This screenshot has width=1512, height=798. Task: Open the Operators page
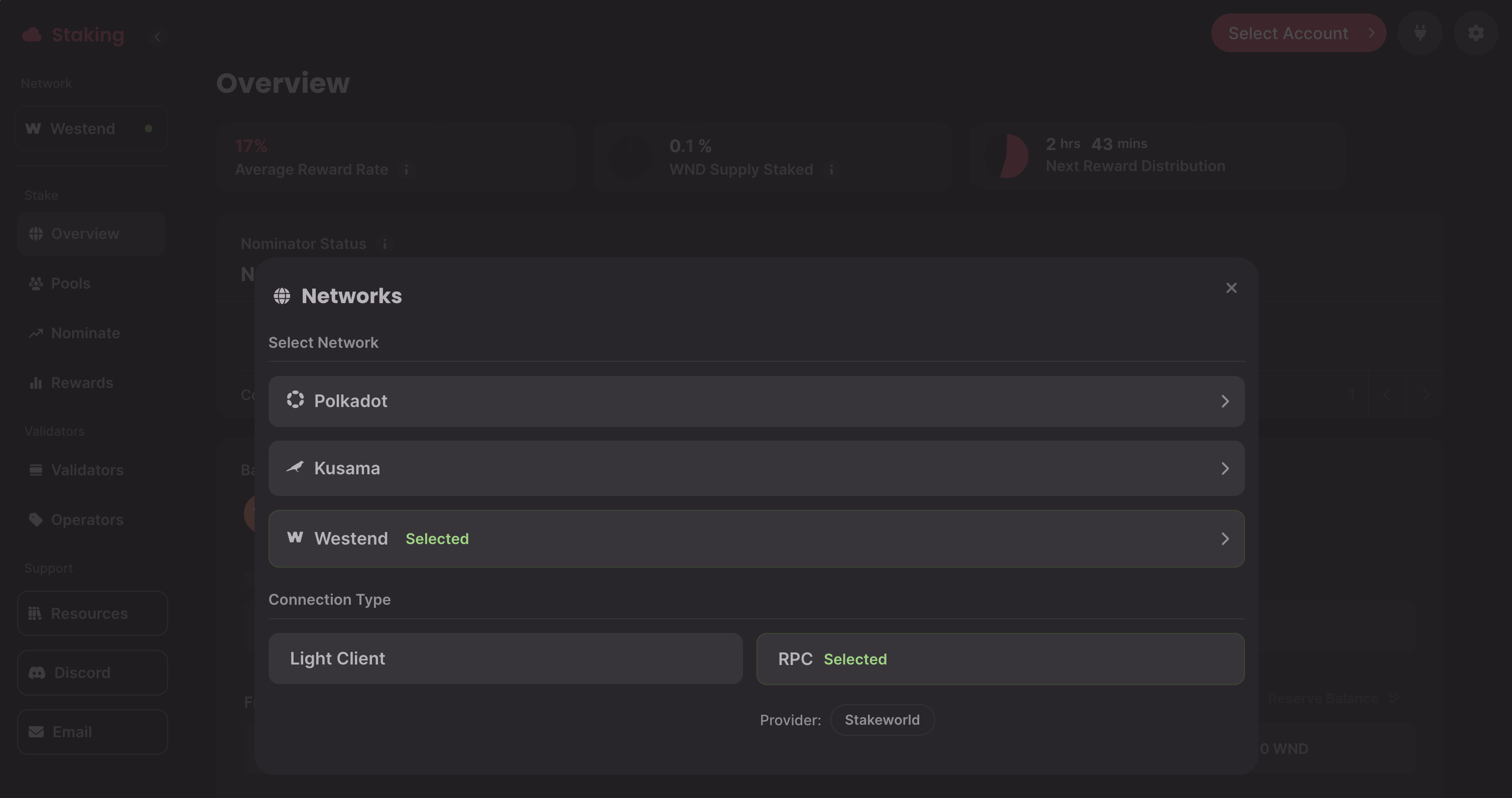pyautogui.click(x=91, y=520)
